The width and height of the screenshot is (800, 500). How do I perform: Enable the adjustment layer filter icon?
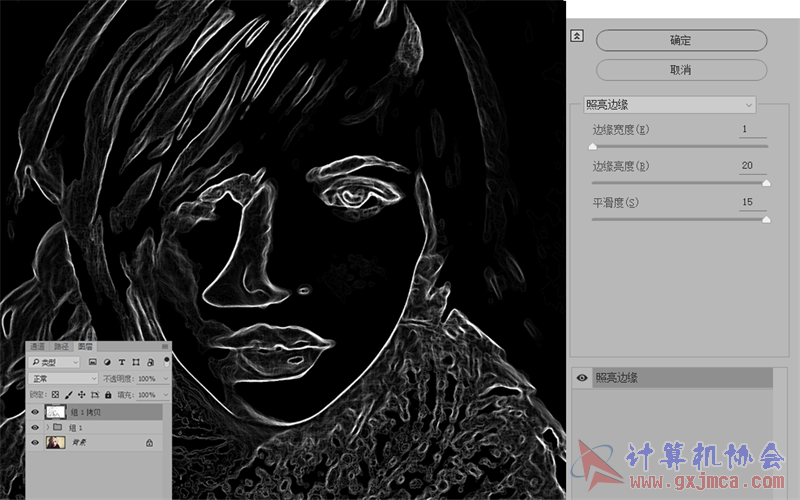[x=107, y=362]
